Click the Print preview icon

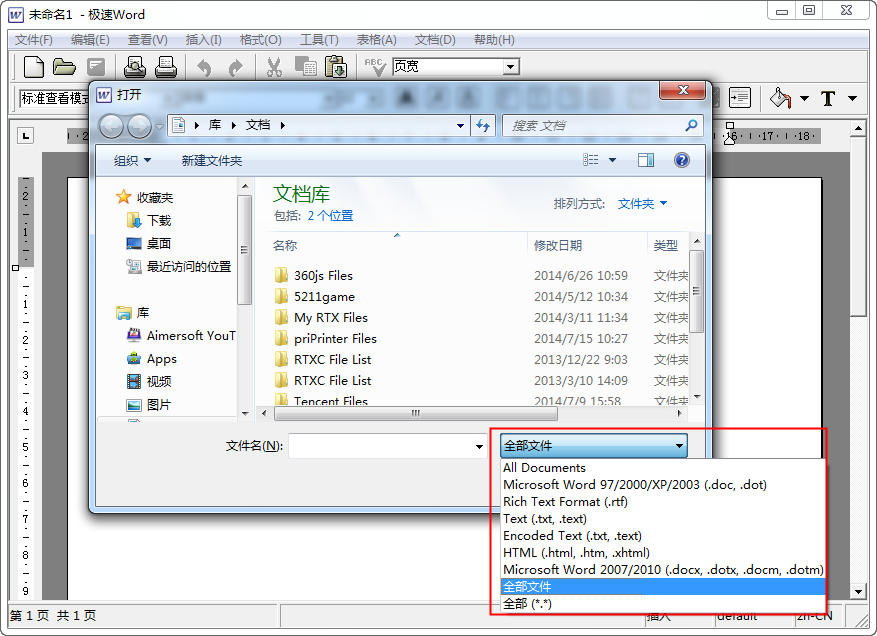(135, 67)
